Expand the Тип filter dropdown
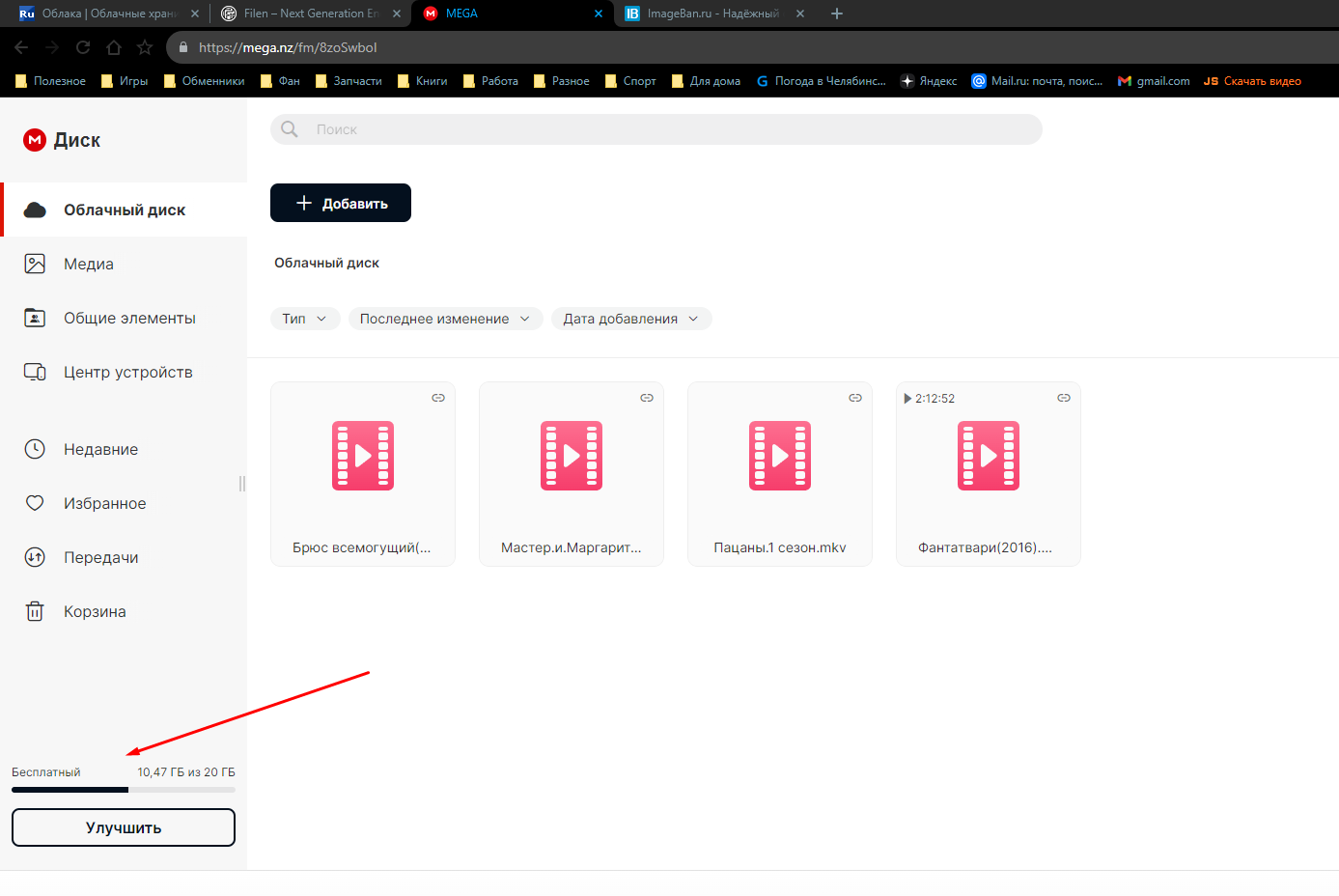 [305, 319]
